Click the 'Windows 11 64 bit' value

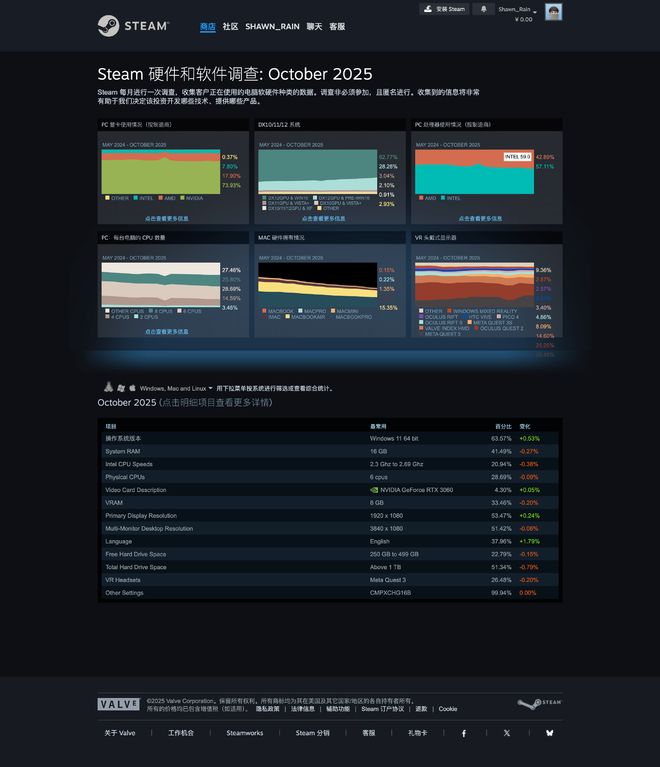coord(394,438)
